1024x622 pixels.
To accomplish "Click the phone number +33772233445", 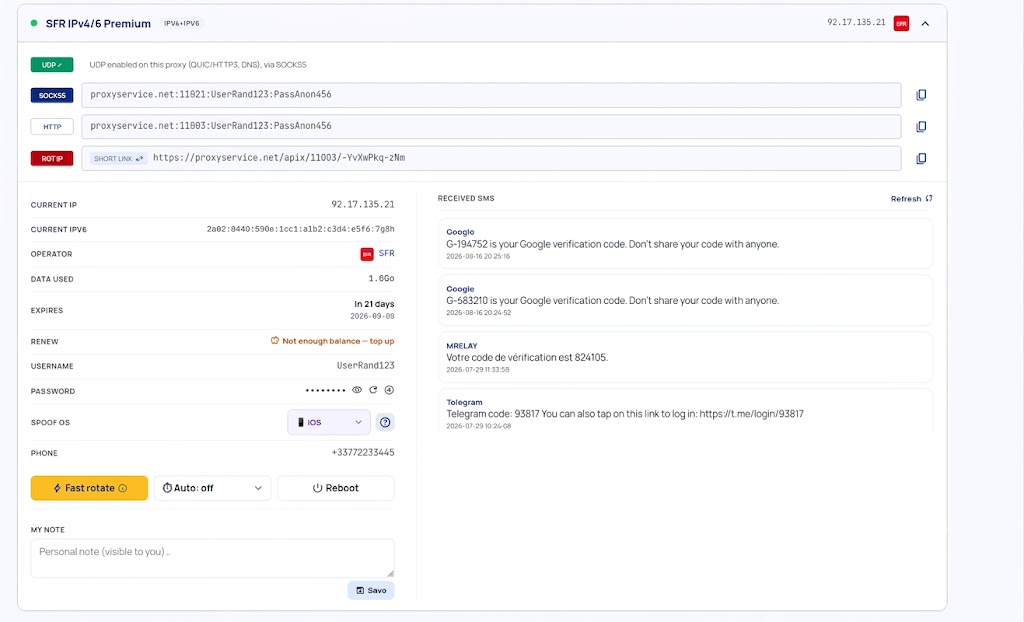I will click(x=362, y=452).
